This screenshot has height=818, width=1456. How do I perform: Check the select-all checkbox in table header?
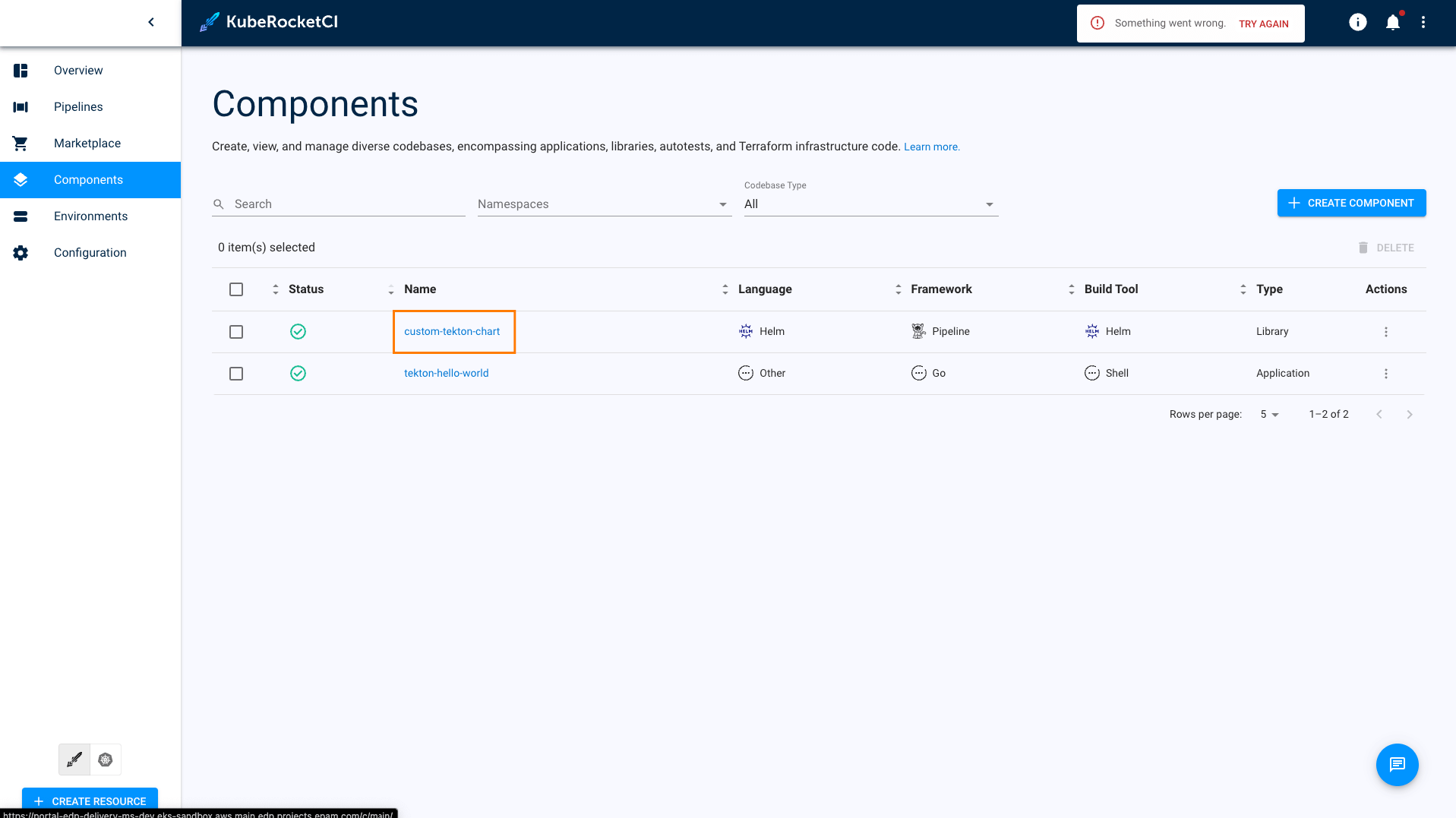236,289
